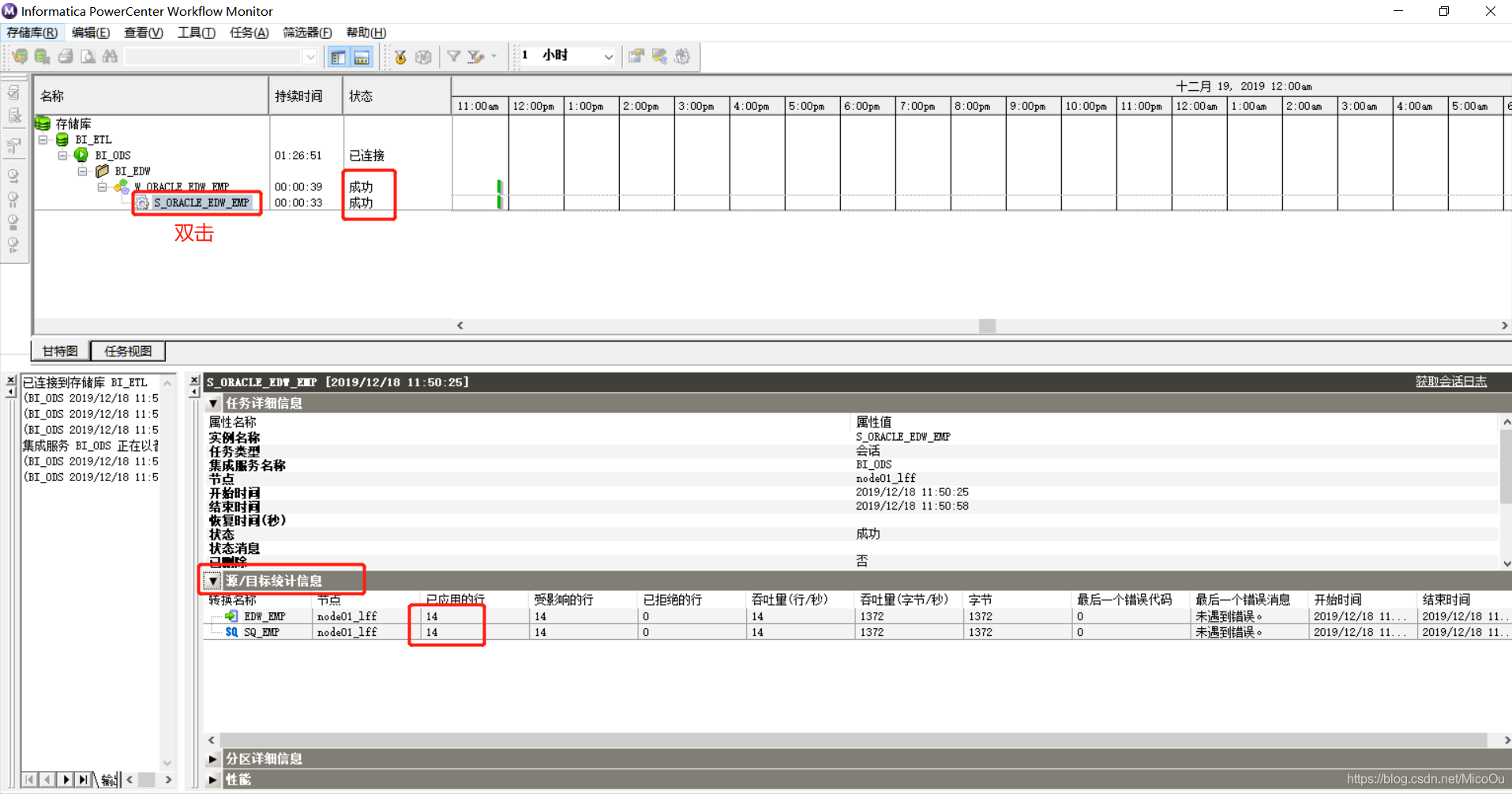This screenshot has height=794, width=1512.
Task: Open the 存储库 menu
Action: (32, 32)
